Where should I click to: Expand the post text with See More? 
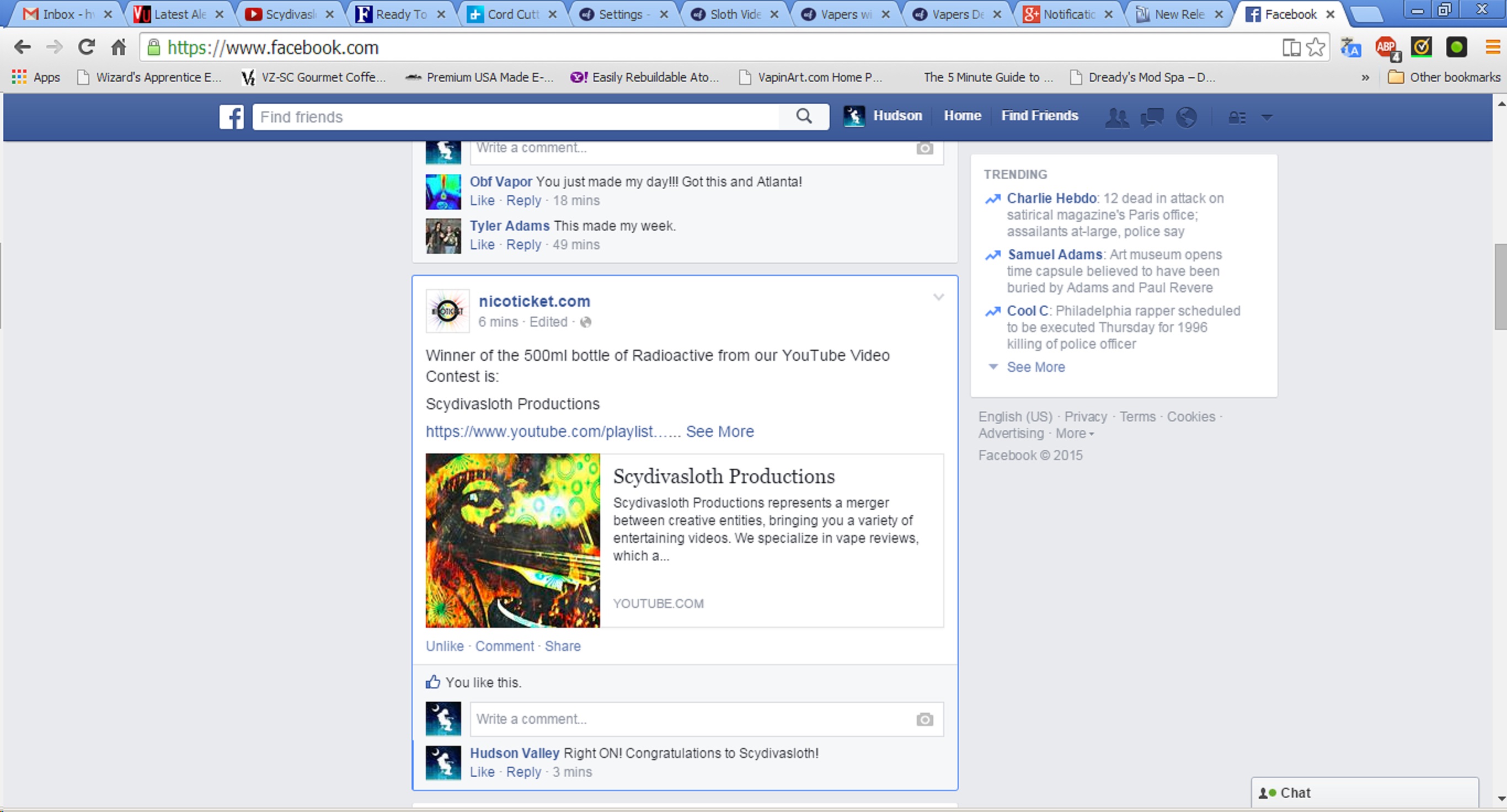coord(719,432)
